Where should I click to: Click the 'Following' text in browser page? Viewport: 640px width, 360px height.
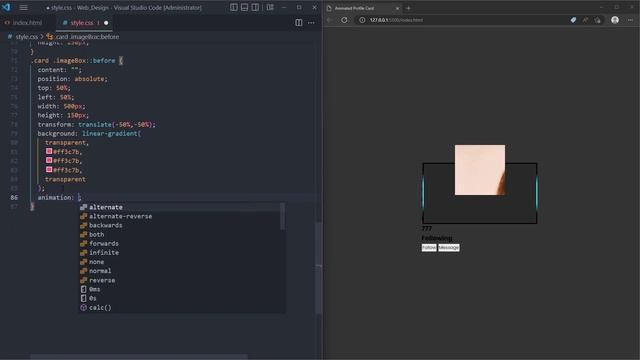tap(437, 238)
